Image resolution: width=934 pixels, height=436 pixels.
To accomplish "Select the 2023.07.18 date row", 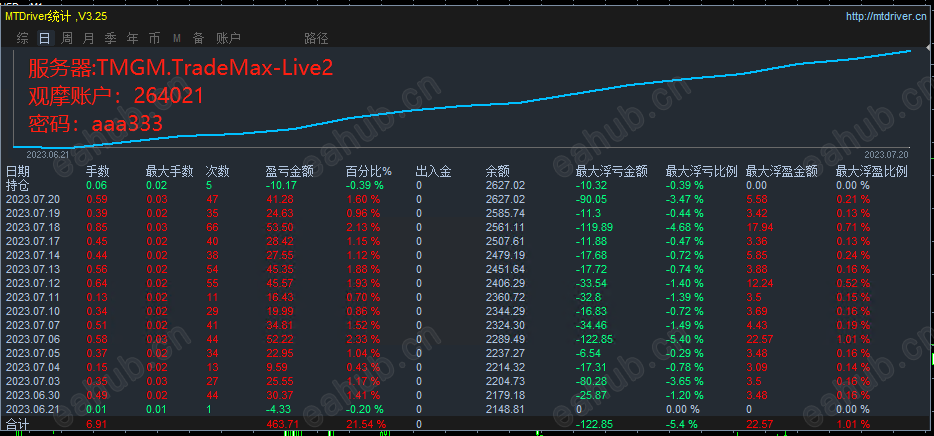I will coord(32,227).
